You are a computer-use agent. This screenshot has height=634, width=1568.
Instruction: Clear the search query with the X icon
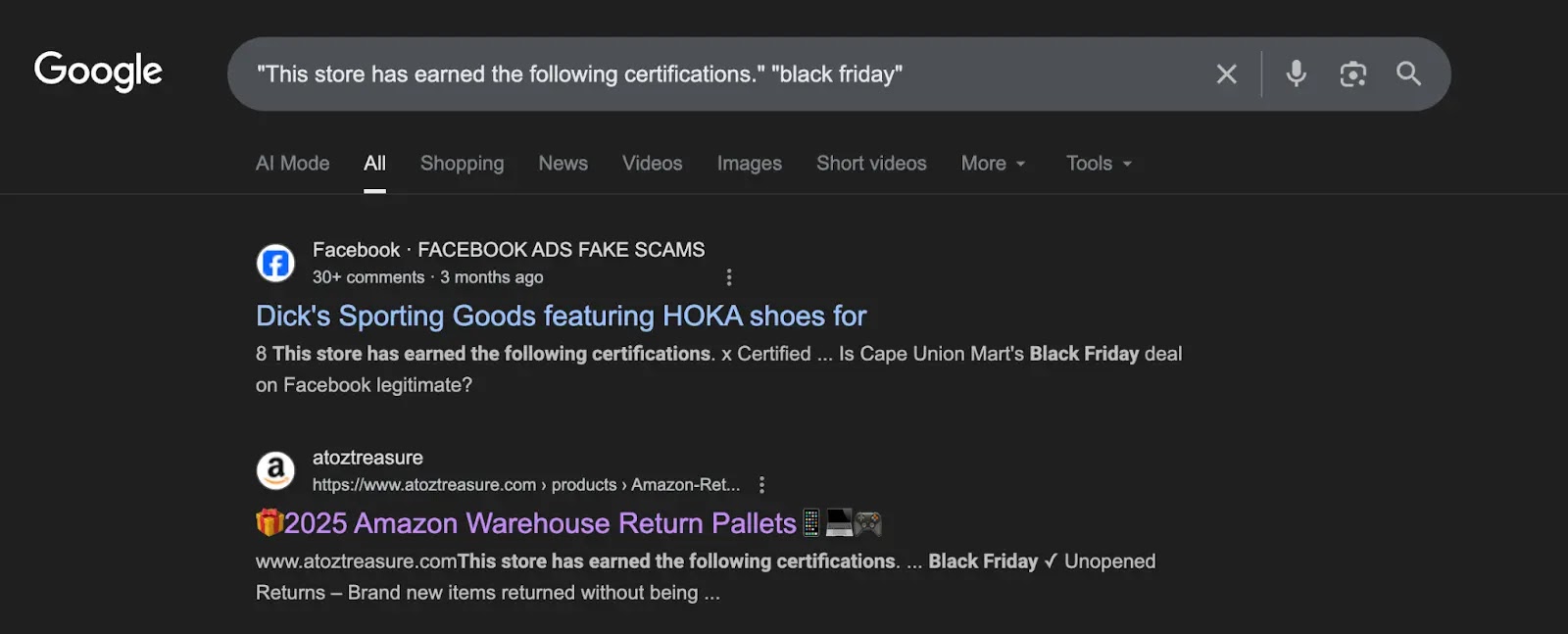point(1226,73)
